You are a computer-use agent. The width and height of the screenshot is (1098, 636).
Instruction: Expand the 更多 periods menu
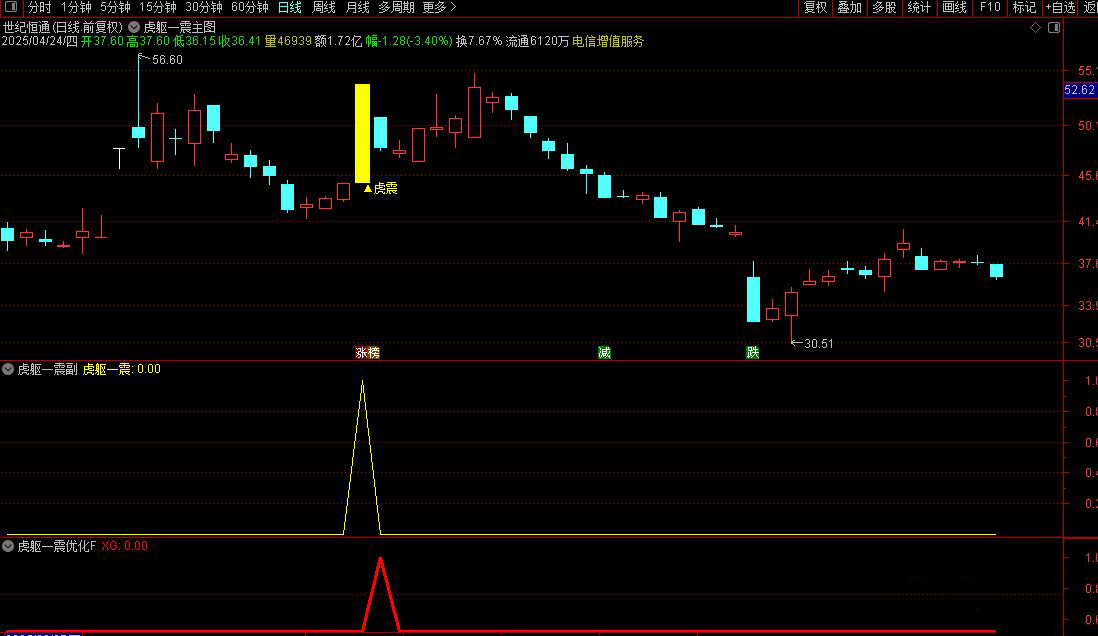click(439, 7)
